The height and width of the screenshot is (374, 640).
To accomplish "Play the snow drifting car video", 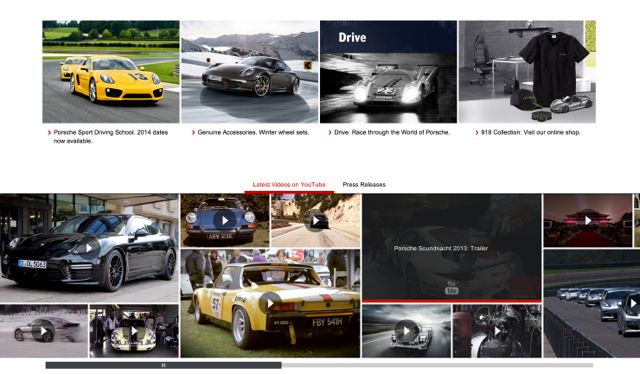I will [44, 331].
